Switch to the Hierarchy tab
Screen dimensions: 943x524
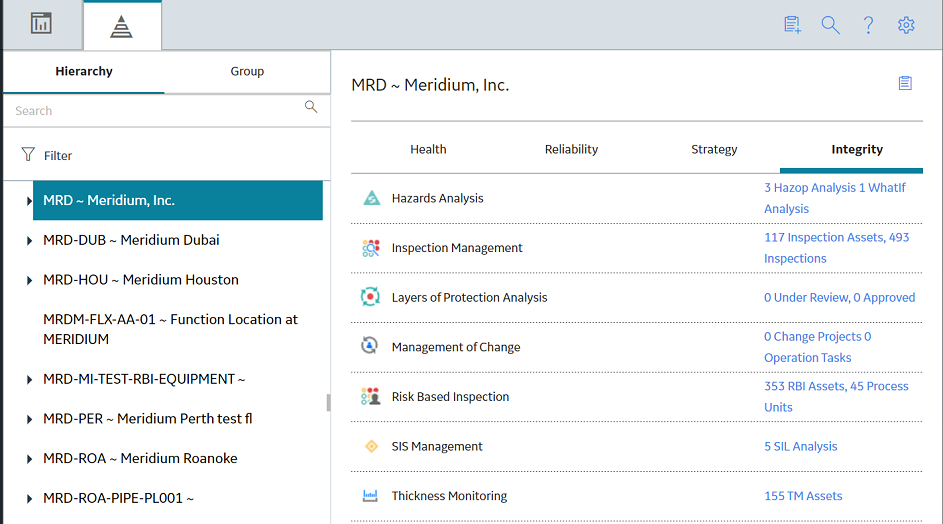click(x=84, y=71)
